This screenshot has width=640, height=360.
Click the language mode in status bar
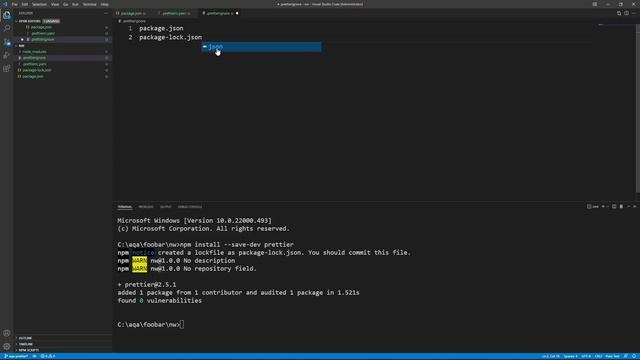coord(613,356)
